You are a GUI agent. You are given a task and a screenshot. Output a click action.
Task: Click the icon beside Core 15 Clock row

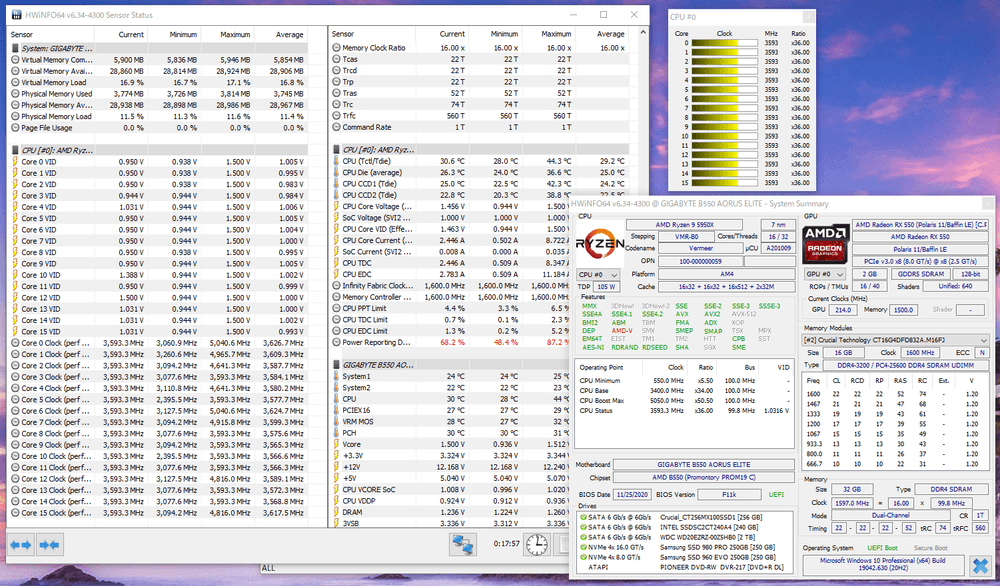pyautogui.click(x=15, y=513)
